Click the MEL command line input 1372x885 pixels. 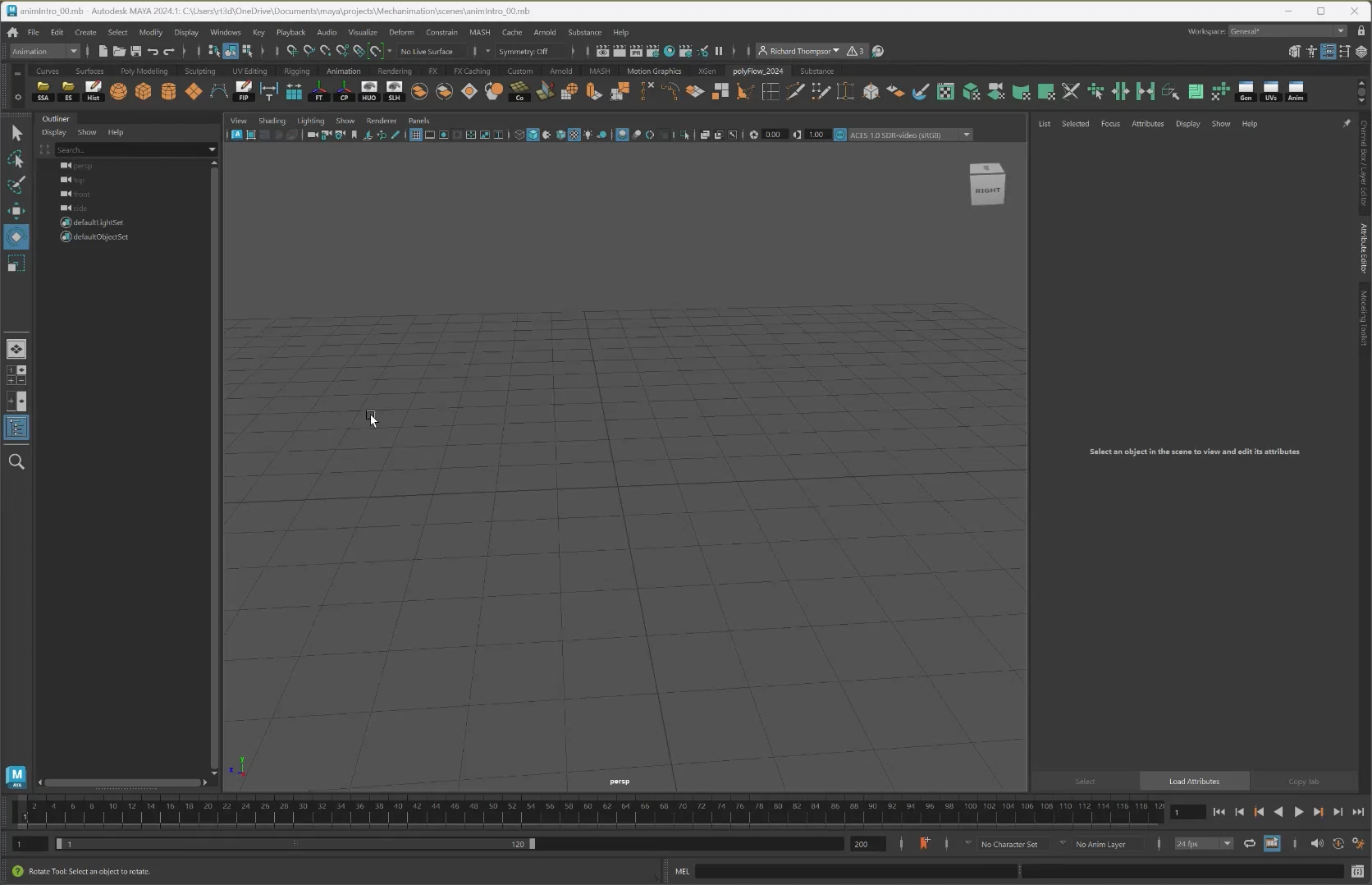coord(857,871)
